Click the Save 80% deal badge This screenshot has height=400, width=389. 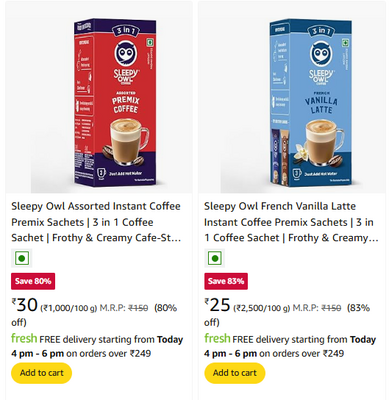tap(33, 281)
